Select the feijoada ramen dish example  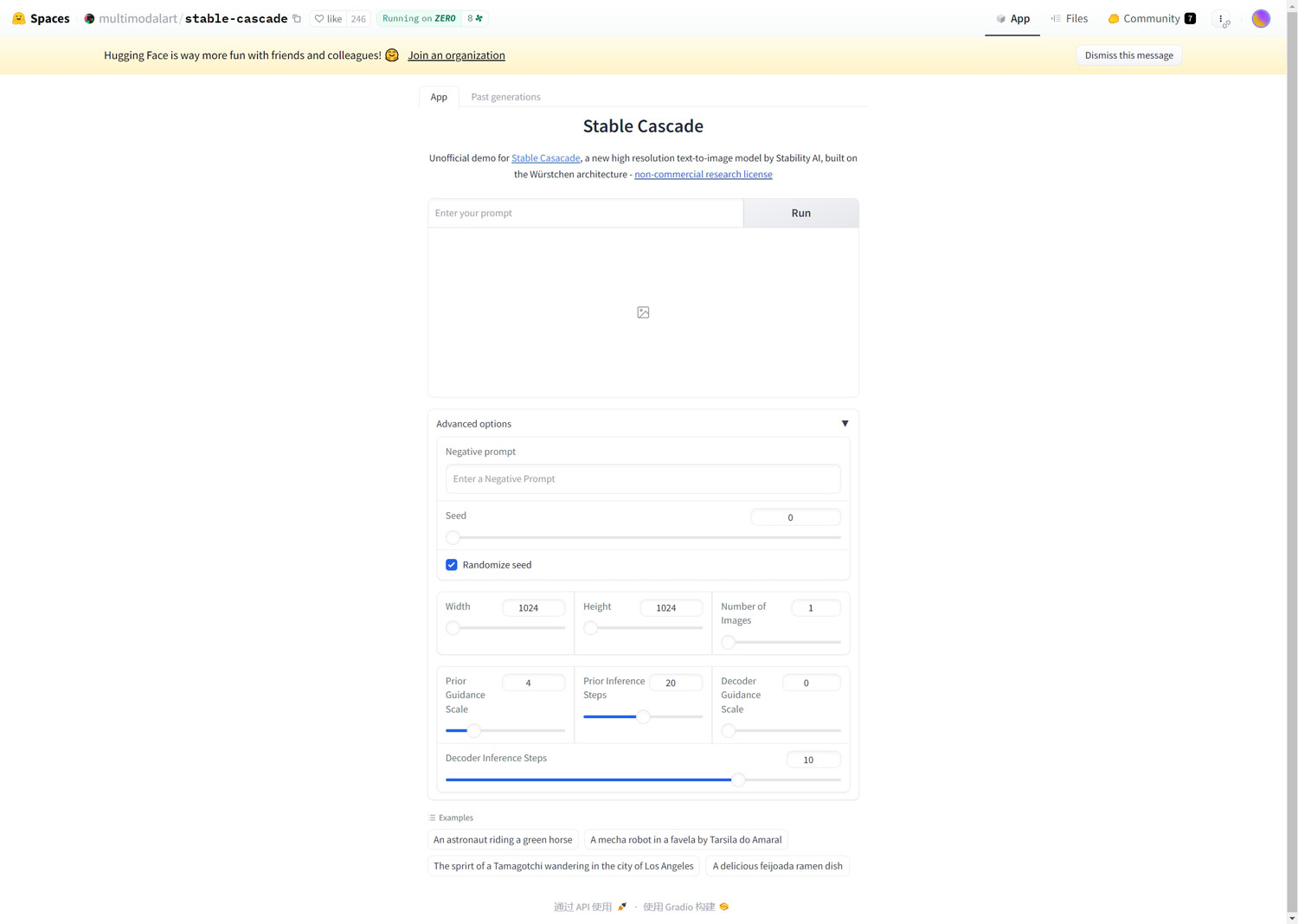pyautogui.click(x=777, y=866)
